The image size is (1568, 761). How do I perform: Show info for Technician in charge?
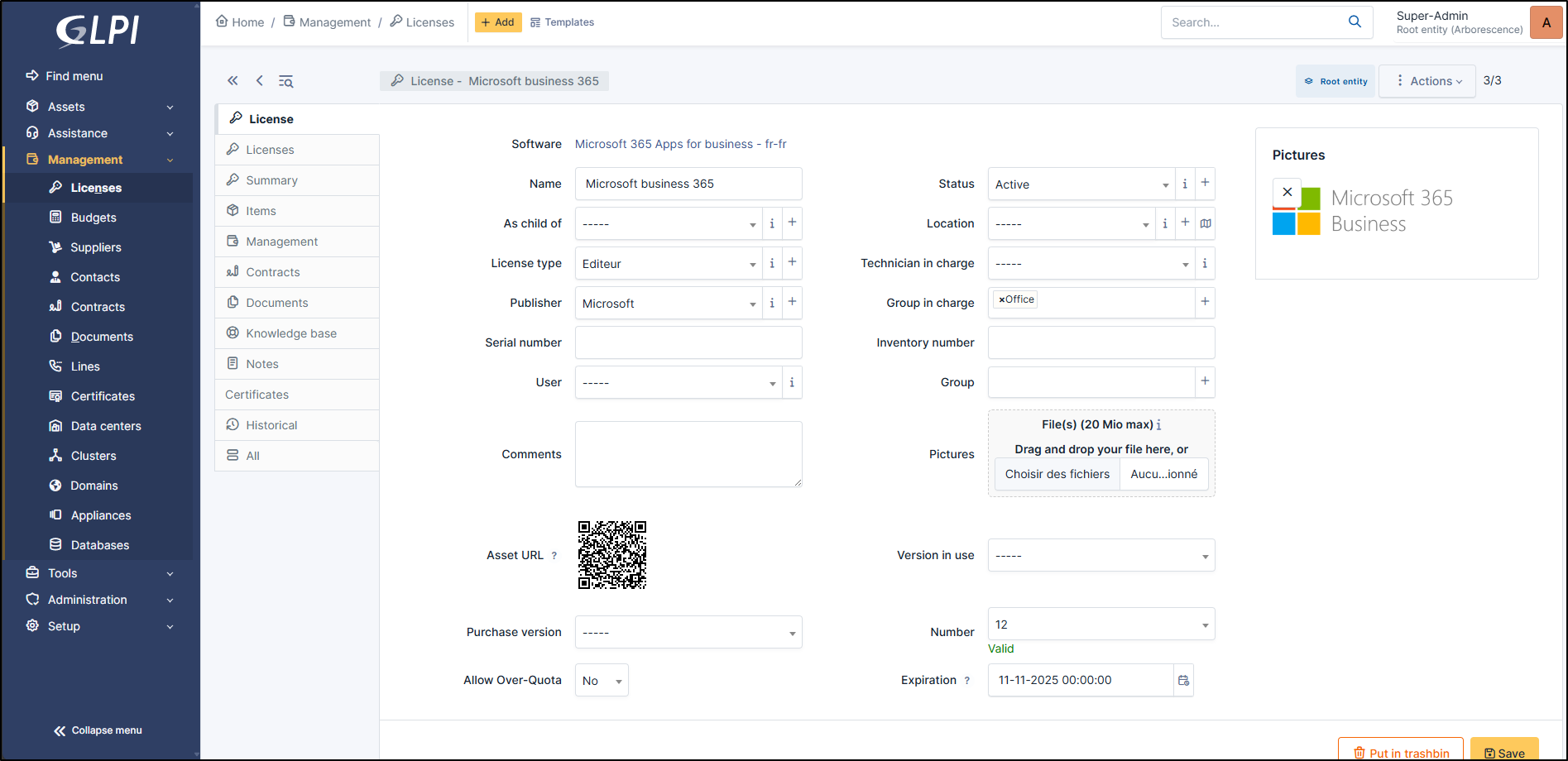1205,263
